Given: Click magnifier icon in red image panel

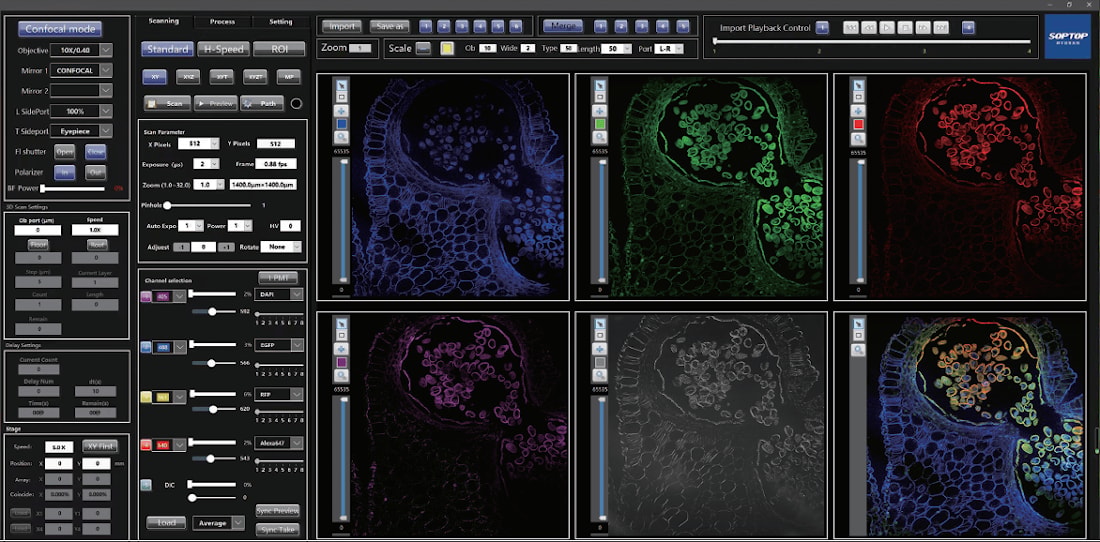Looking at the screenshot, I should click(x=857, y=139).
